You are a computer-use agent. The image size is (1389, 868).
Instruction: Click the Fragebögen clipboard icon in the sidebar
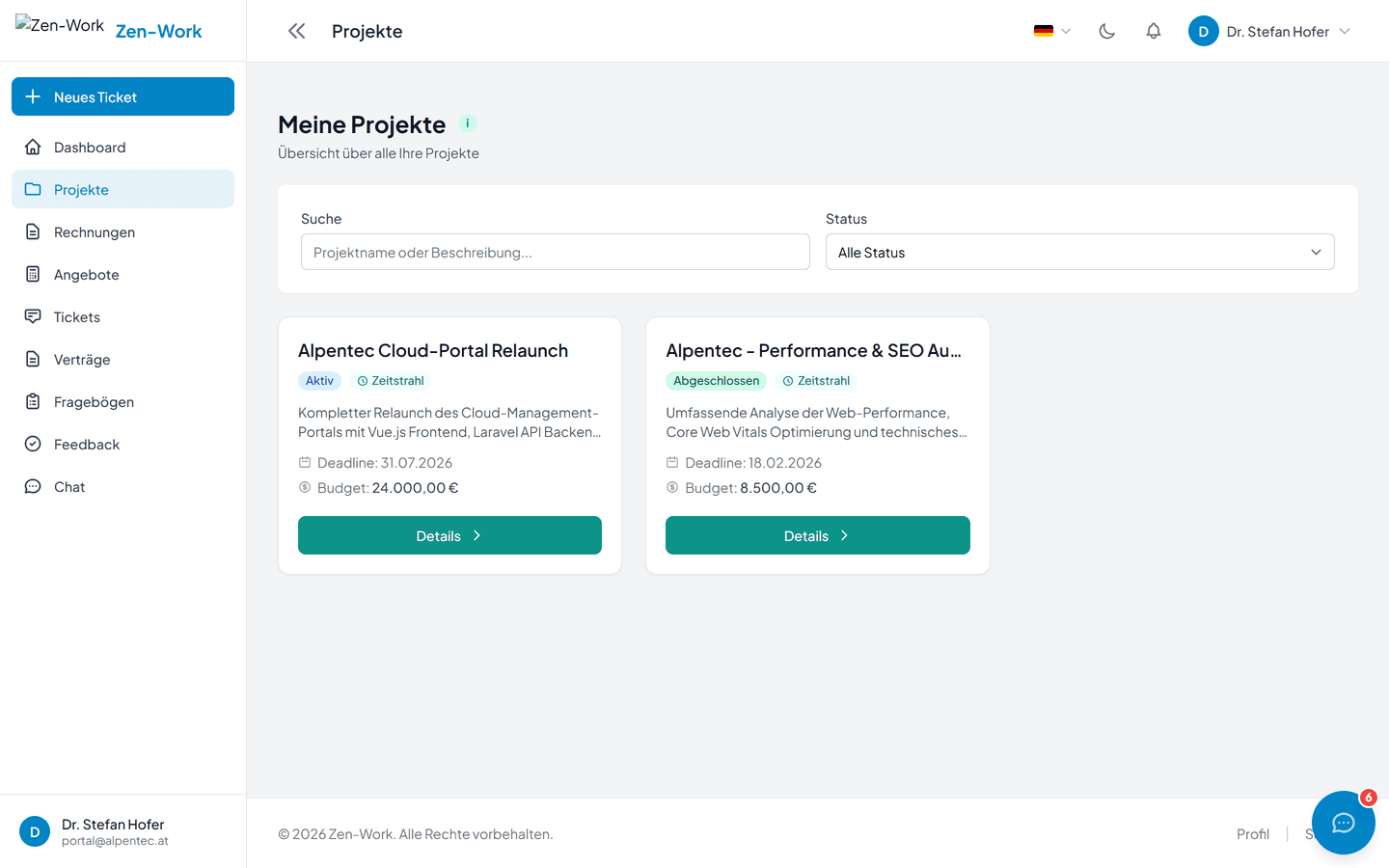pos(33,401)
